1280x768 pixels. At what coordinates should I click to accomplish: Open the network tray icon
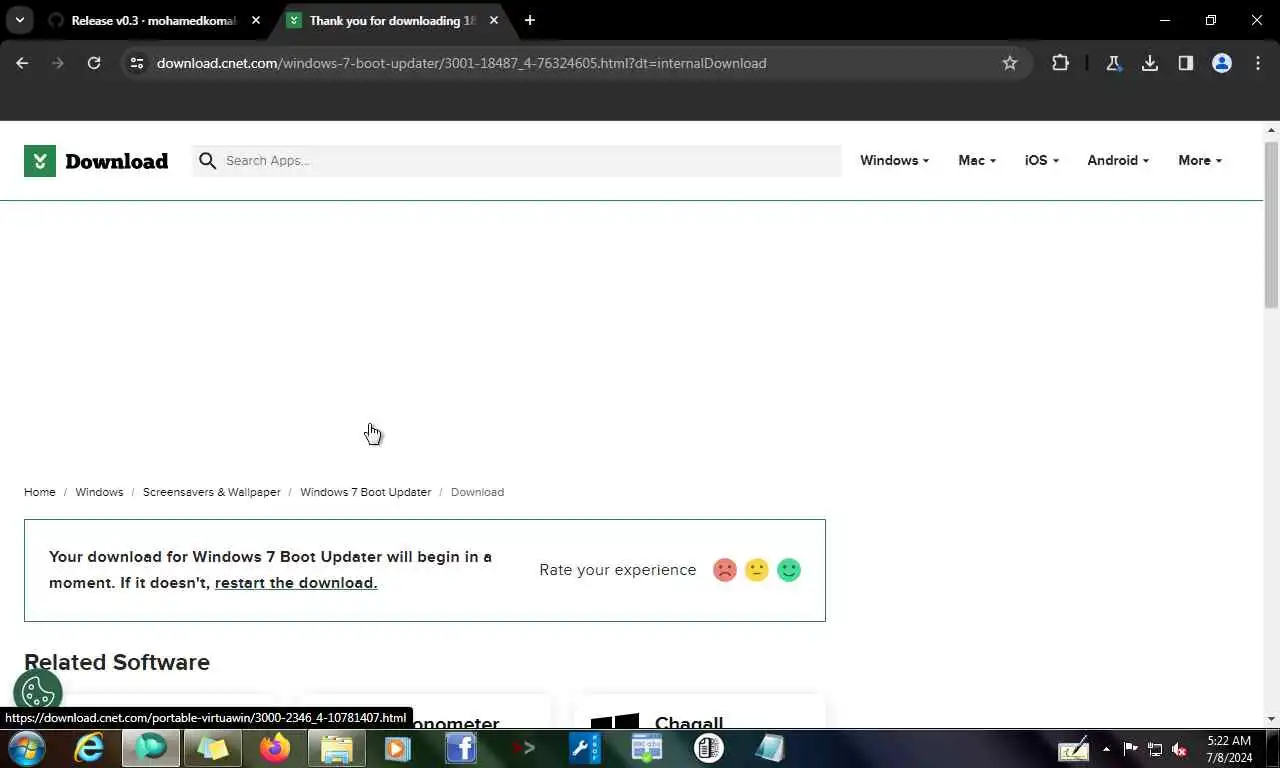(x=1155, y=748)
